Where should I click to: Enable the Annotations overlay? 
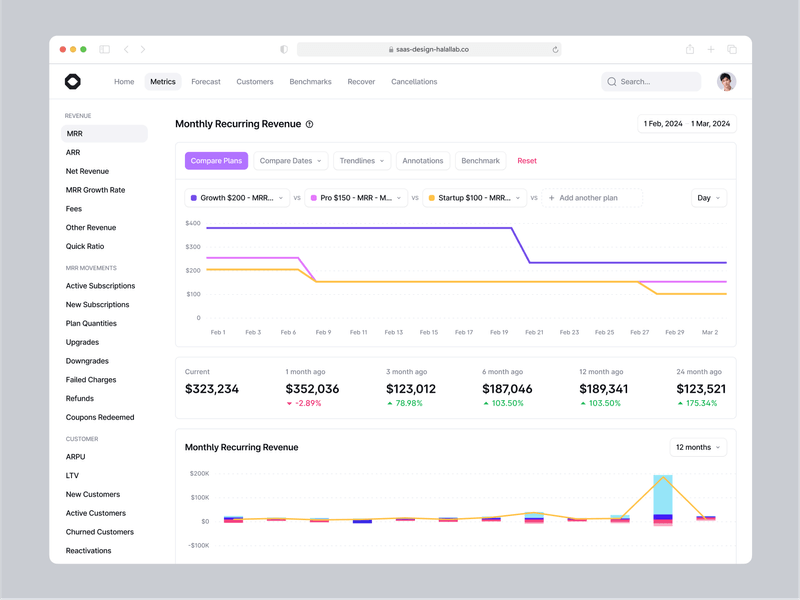pos(421,160)
